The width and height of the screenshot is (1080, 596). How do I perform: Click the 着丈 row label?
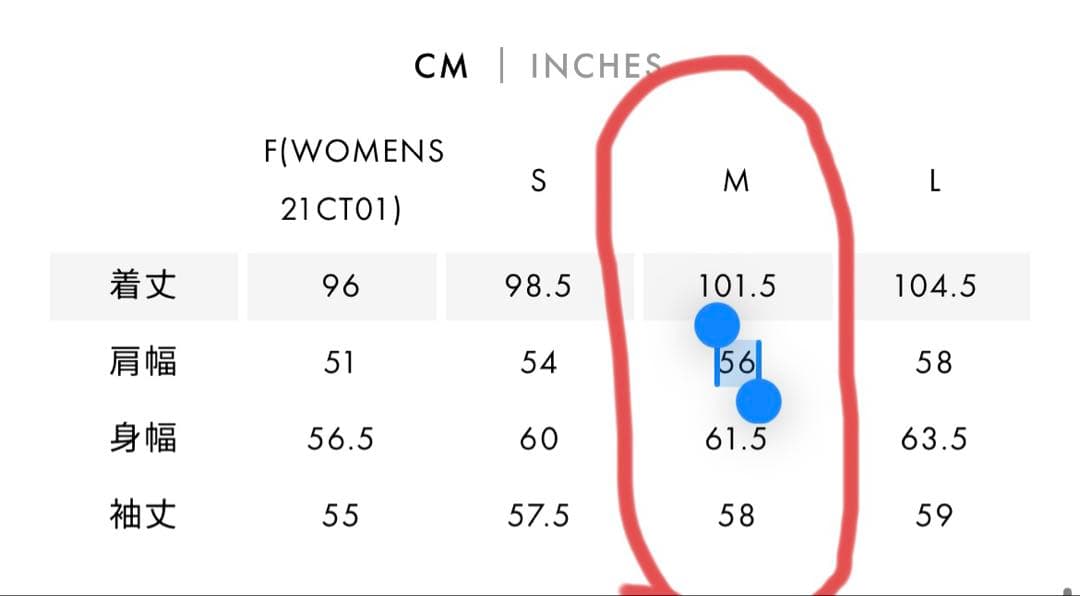tap(143, 286)
